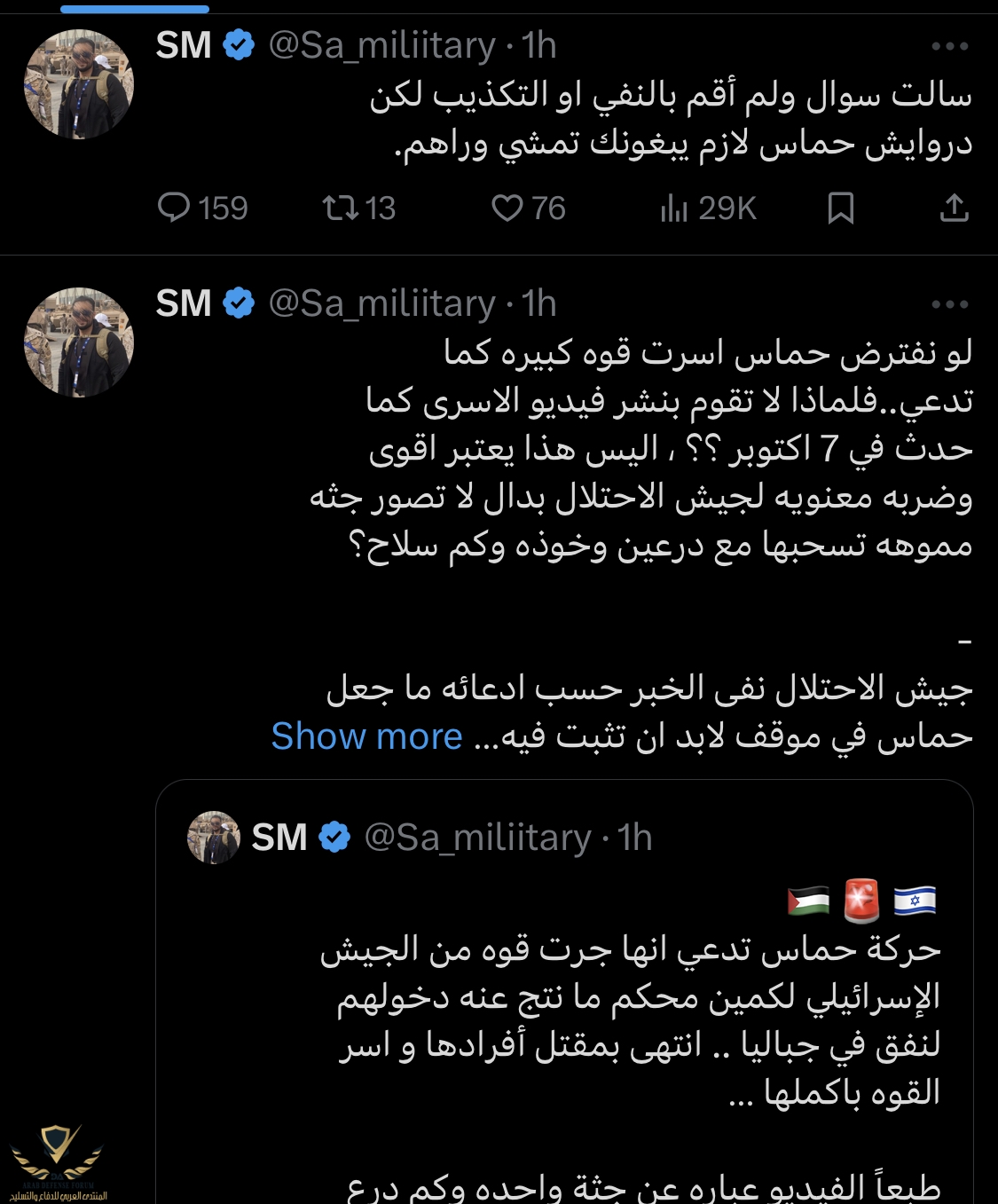The width and height of the screenshot is (998, 1204).
Task: Open more options on first tweet
Action: click(x=950, y=46)
